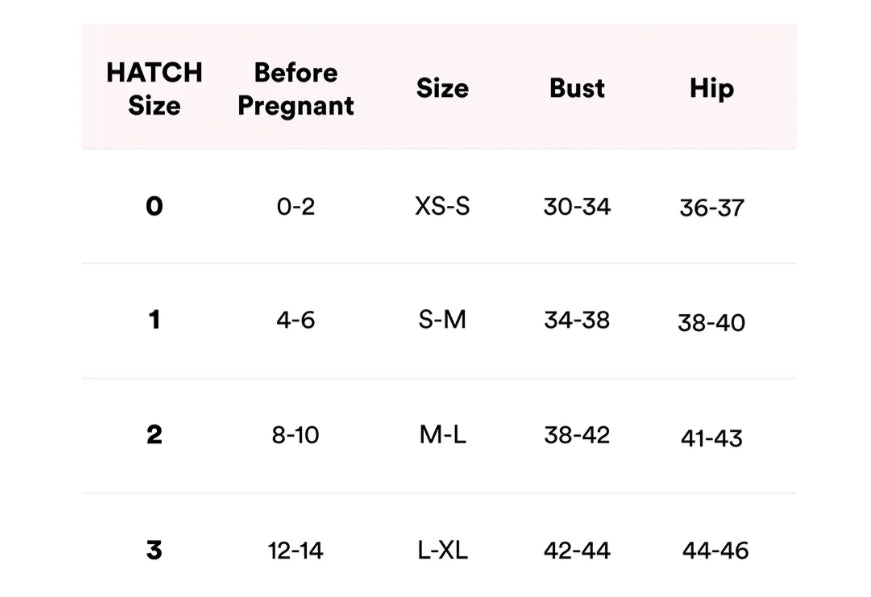This screenshot has width=871, height=597.
Task: Click the 8-10 before pregnant cell
Action: tap(295, 435)
